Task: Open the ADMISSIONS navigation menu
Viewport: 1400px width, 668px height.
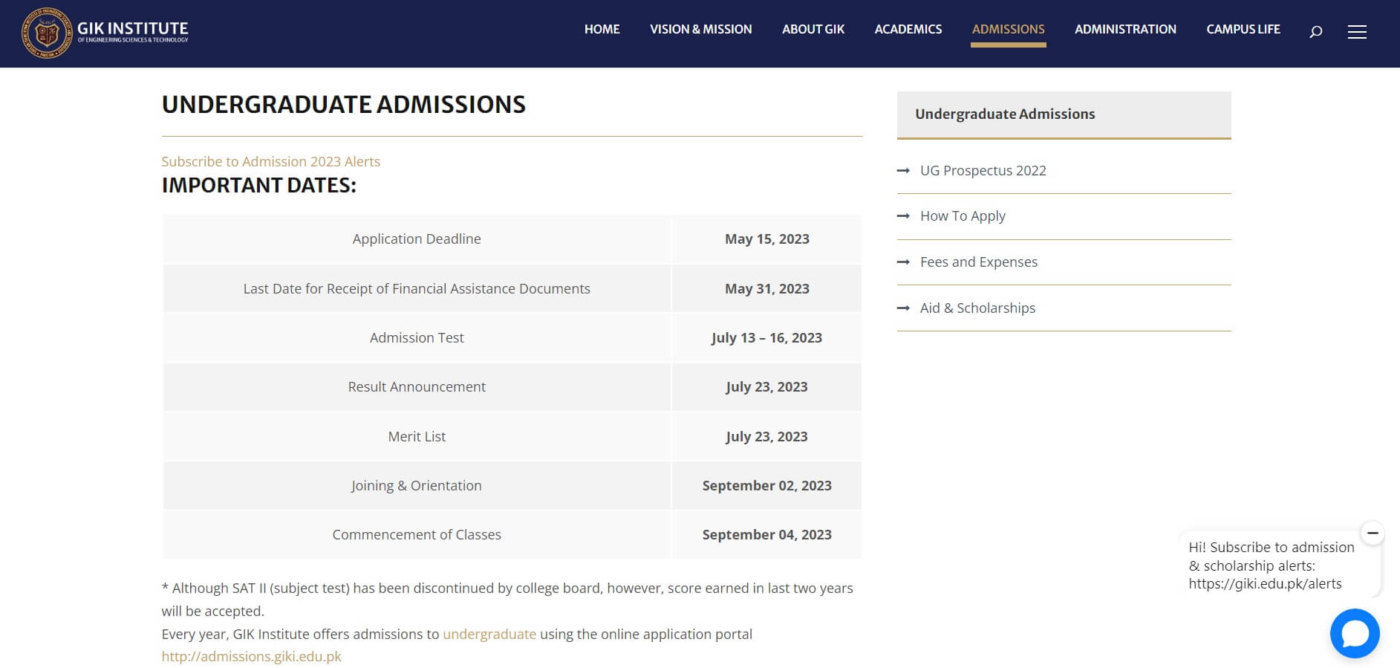Action: click(1008, 29)
